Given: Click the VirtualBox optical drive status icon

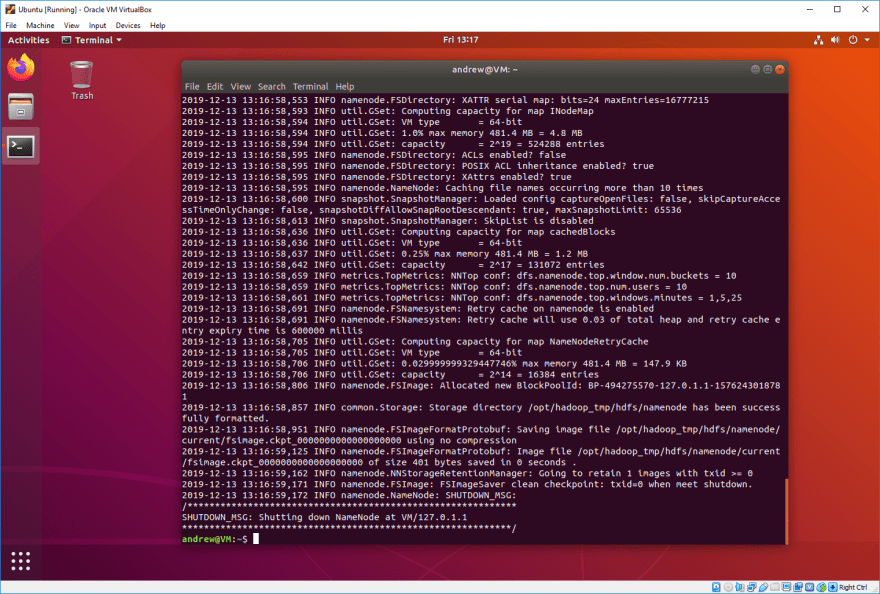Looking at the screenshot, I should [x=728, y=587].
